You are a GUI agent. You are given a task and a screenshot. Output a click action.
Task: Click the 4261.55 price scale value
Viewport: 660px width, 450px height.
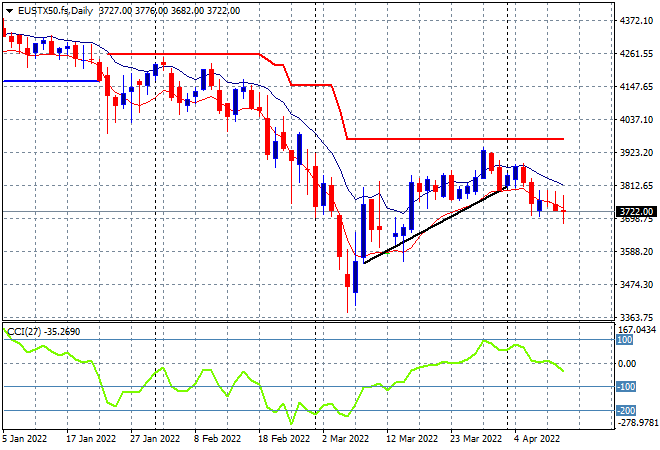636,53
